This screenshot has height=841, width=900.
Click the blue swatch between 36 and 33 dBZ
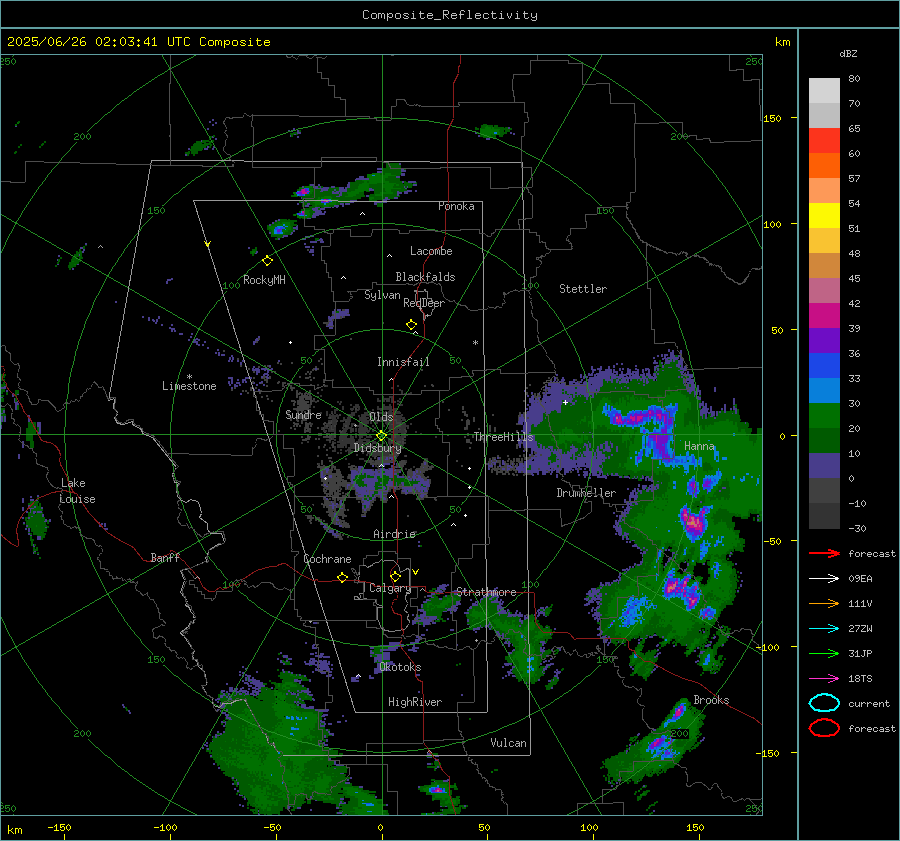824,366
